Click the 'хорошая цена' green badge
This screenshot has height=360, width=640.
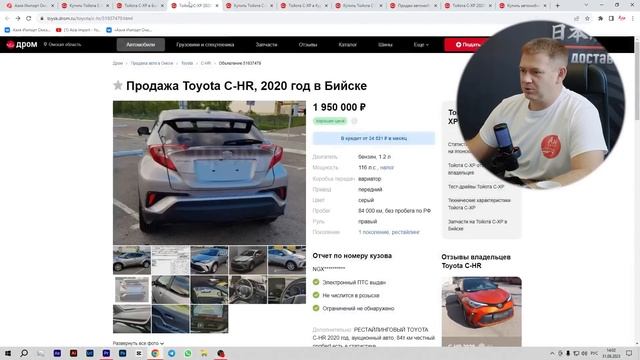point(330,121)
